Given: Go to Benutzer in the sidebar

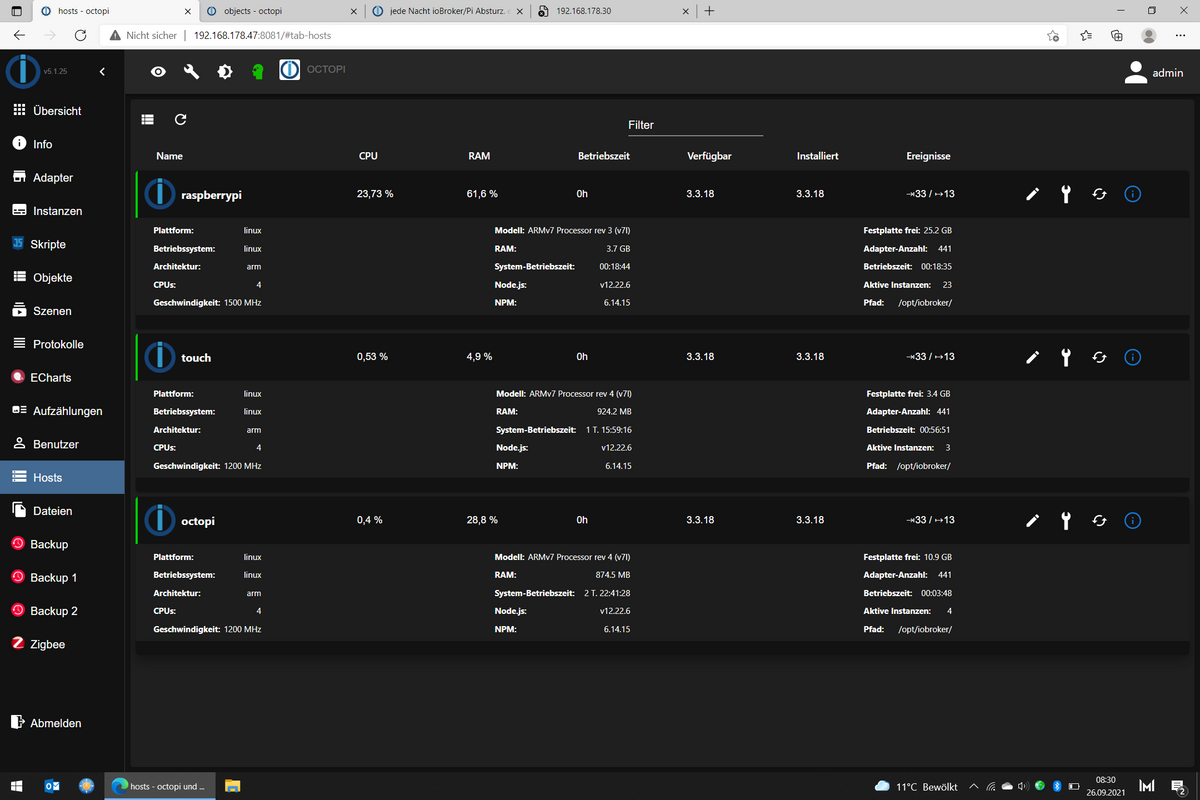Looking at the screenshot, I should pos(62,444).
